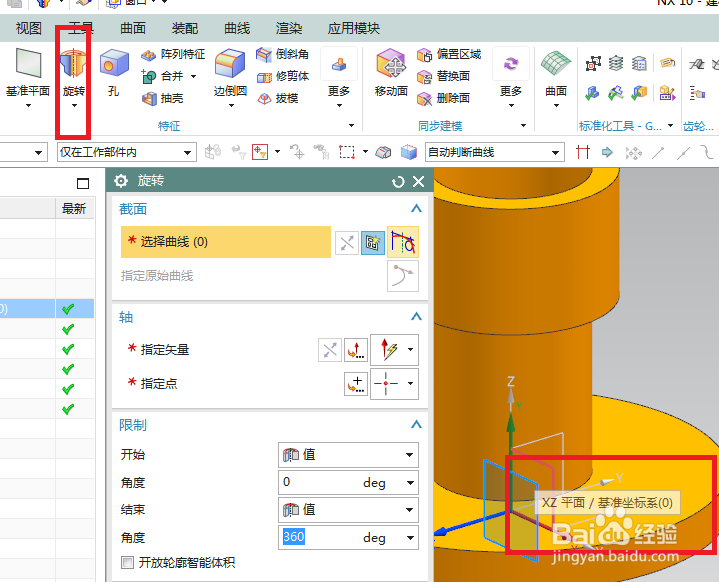The image size is (719, 582).
Task: Click the face selection icon in selection bar
Action: (x=383, y=152)
